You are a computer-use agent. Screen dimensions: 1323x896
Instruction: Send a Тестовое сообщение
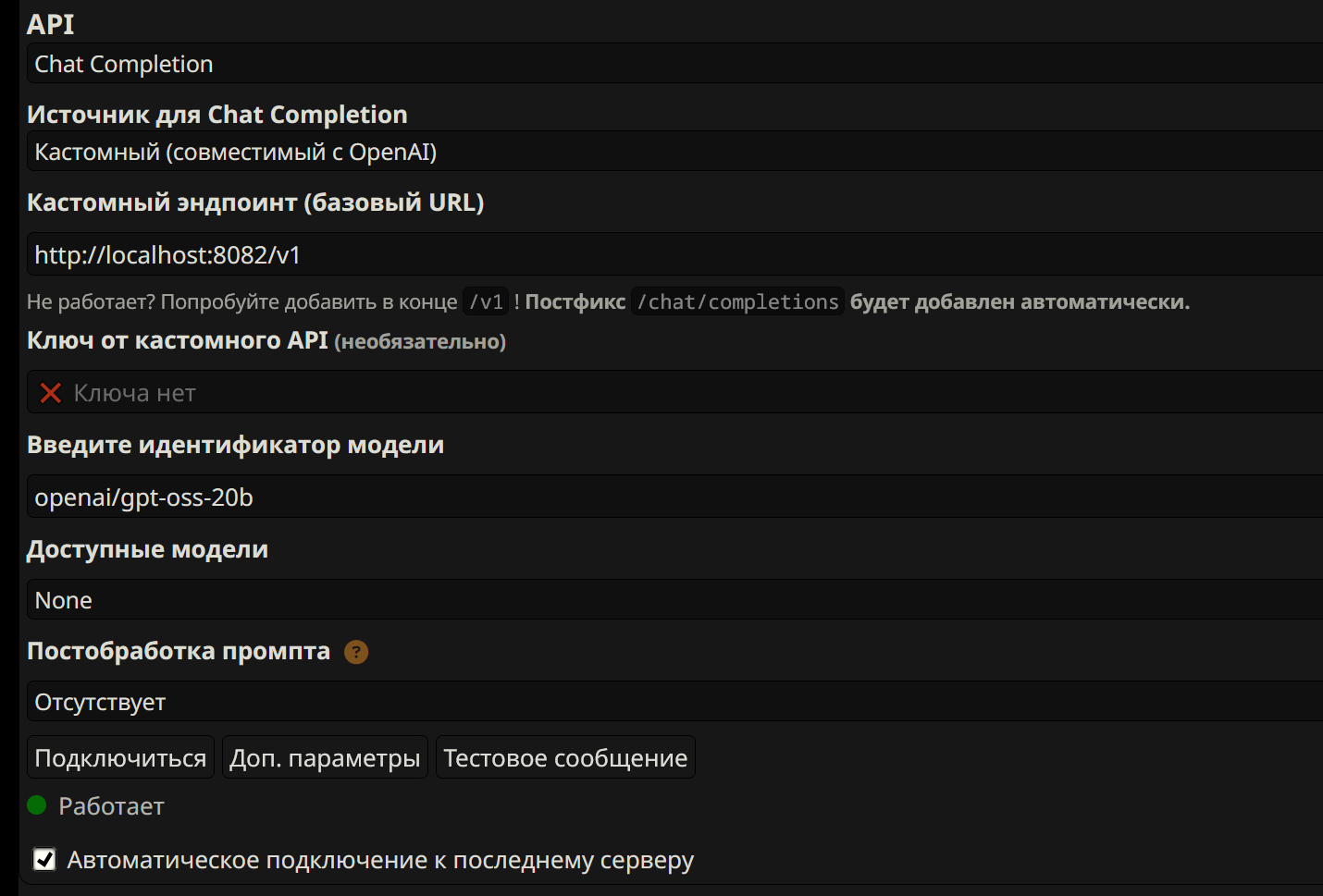(565, 757)
